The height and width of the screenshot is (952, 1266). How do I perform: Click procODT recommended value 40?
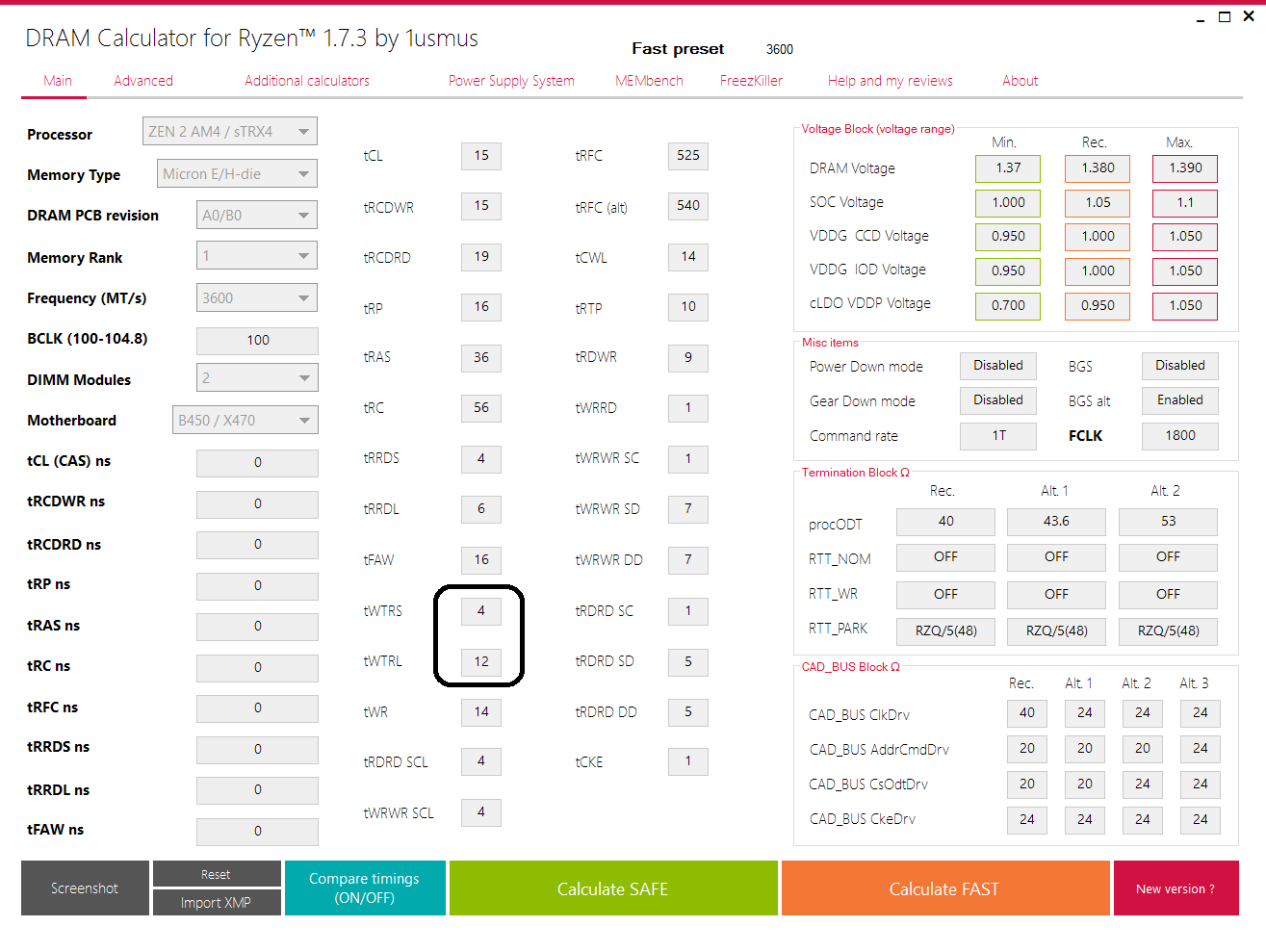tap(945, 522)
